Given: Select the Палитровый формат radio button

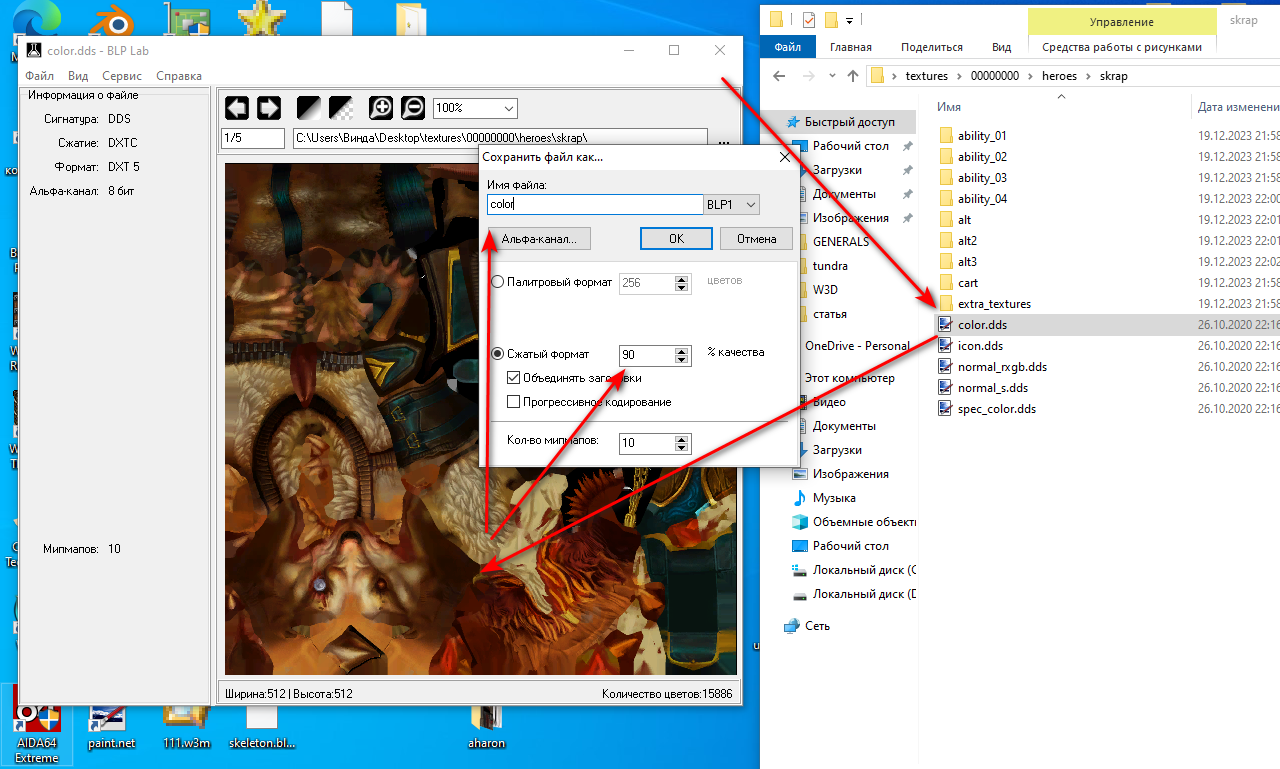Looking at the screenshot, I should click(498, 283).
